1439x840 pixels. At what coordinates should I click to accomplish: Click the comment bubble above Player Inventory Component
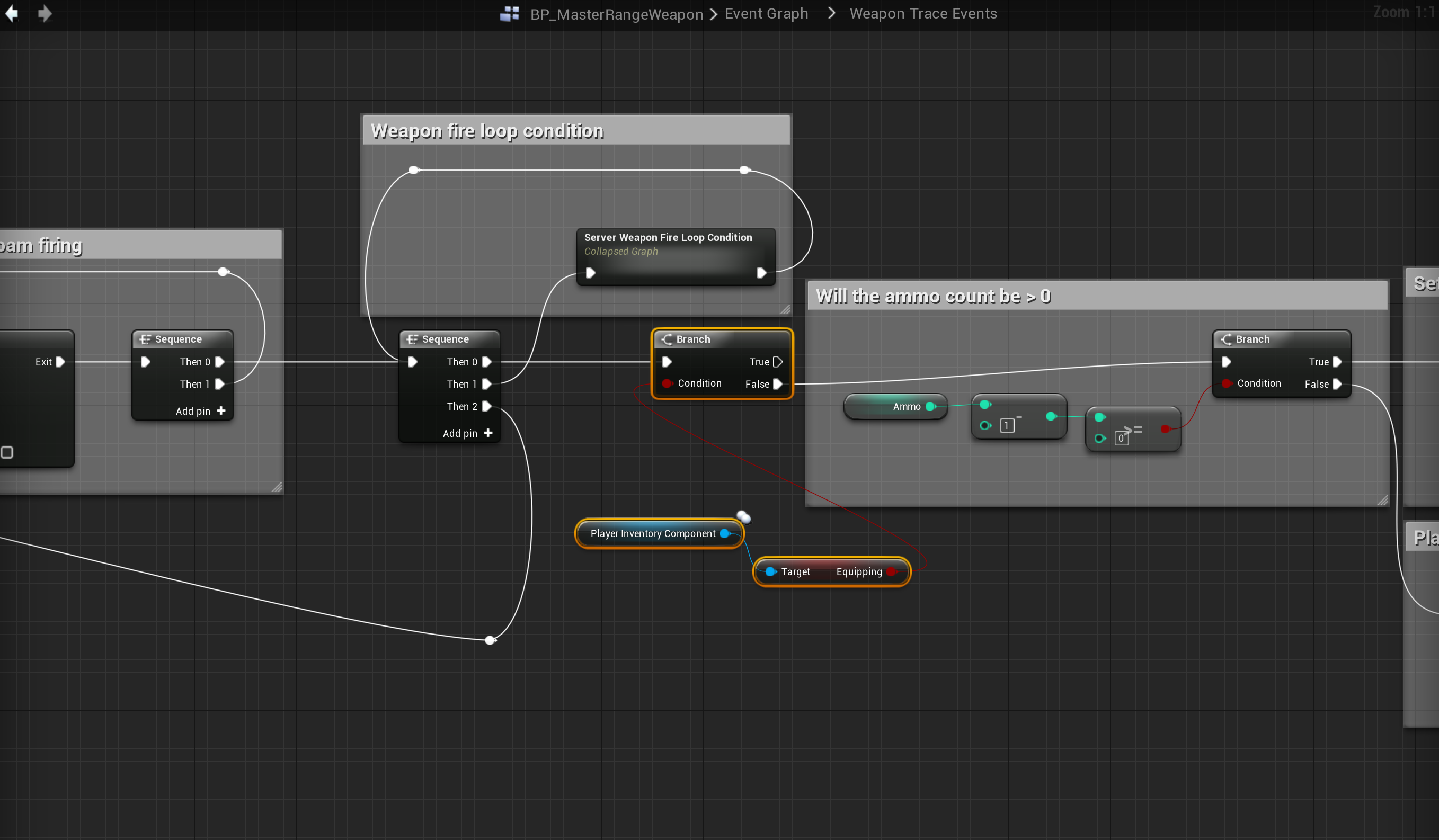pyautogui.click(x=743, y=517)
